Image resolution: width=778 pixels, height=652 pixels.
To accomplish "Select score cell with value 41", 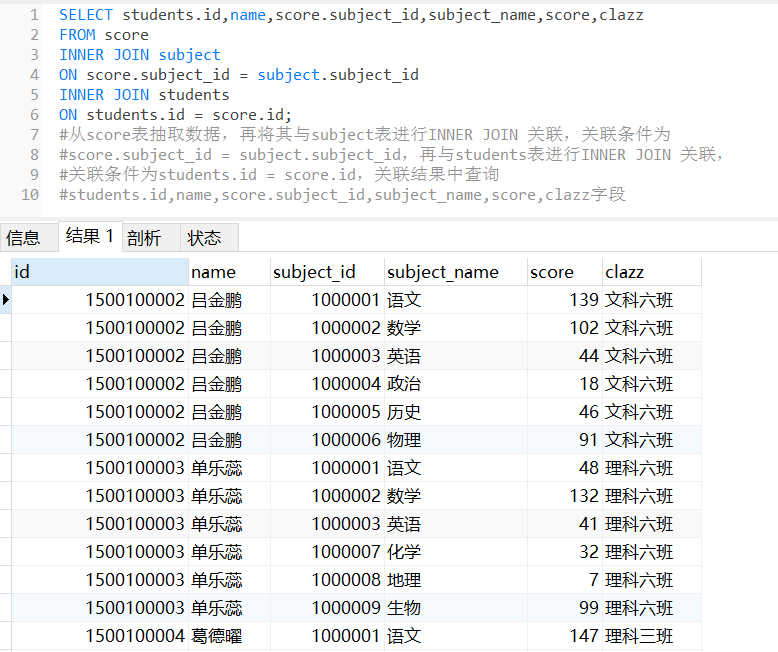I will (x=565, y=524).
